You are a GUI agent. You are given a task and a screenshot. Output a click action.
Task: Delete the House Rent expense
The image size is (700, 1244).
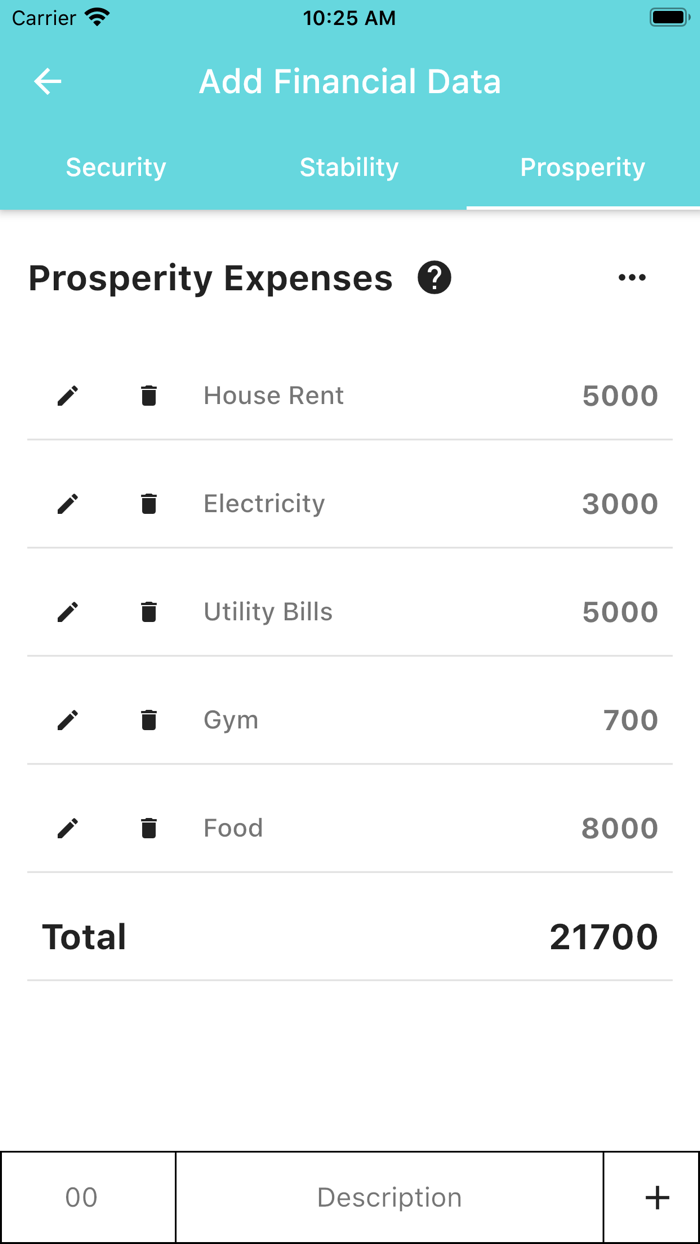tap(148, 395)
